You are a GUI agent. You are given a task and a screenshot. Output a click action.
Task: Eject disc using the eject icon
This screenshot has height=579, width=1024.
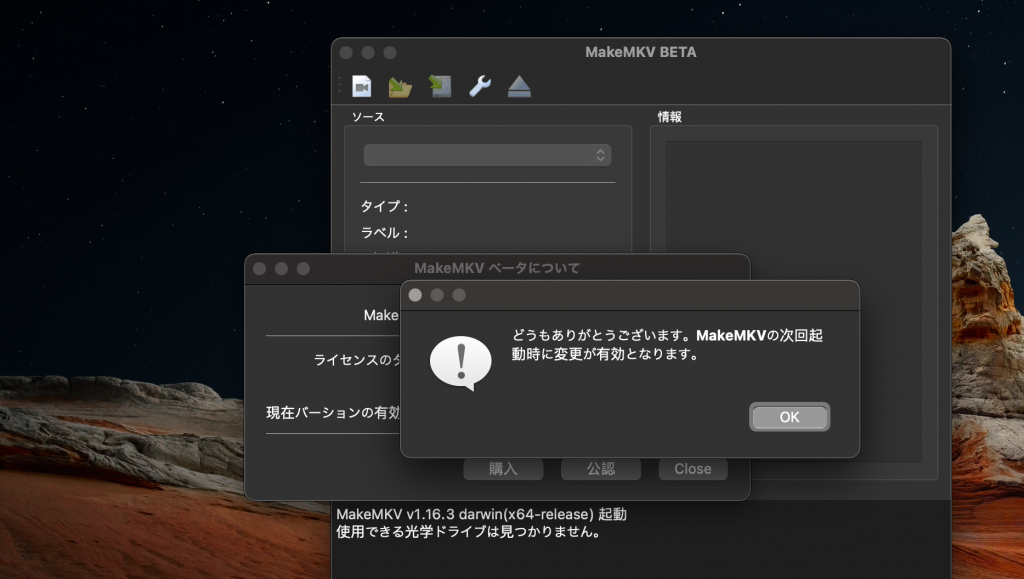519,87
